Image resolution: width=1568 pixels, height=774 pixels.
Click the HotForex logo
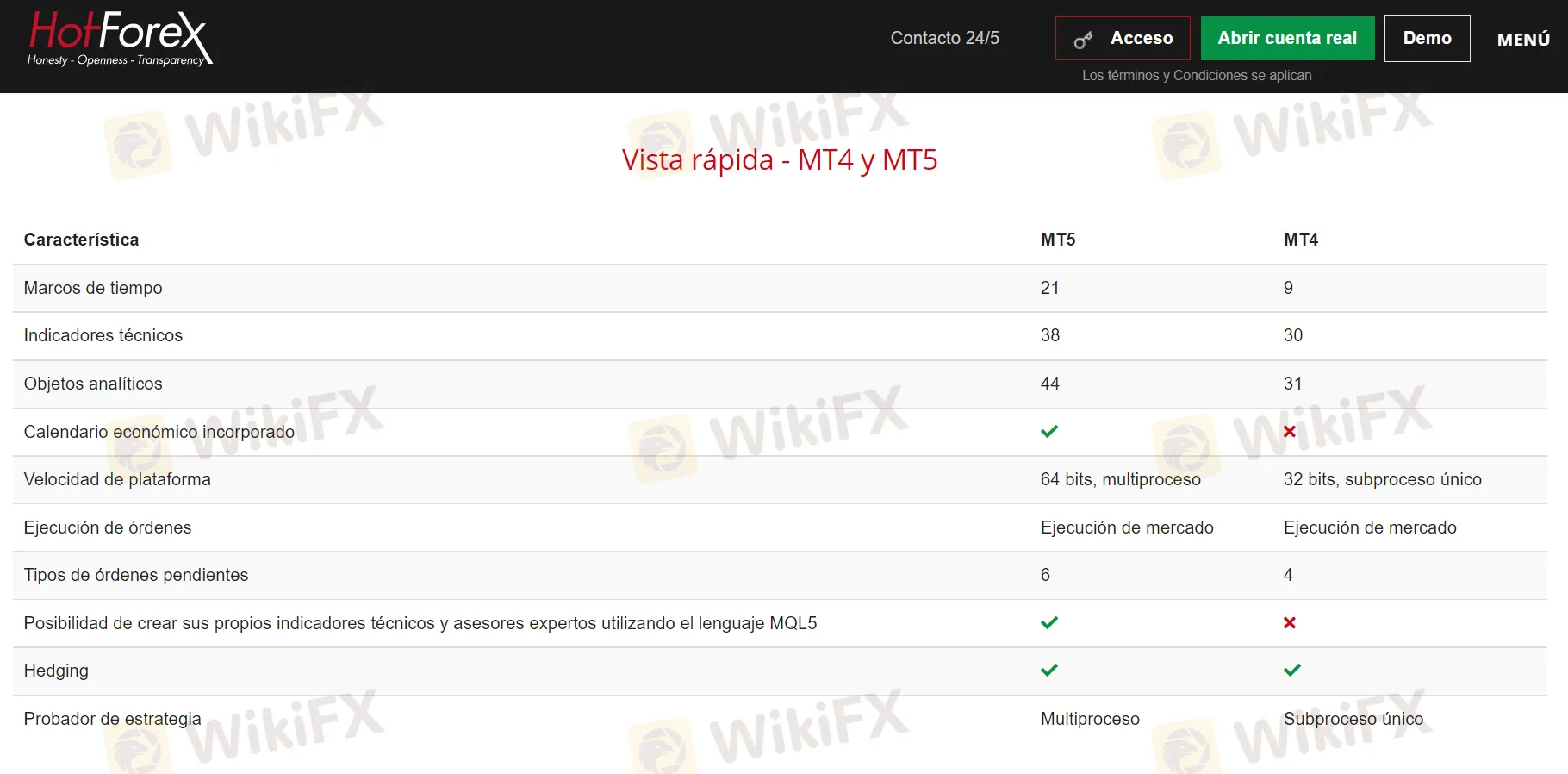(x=120, y=39)
